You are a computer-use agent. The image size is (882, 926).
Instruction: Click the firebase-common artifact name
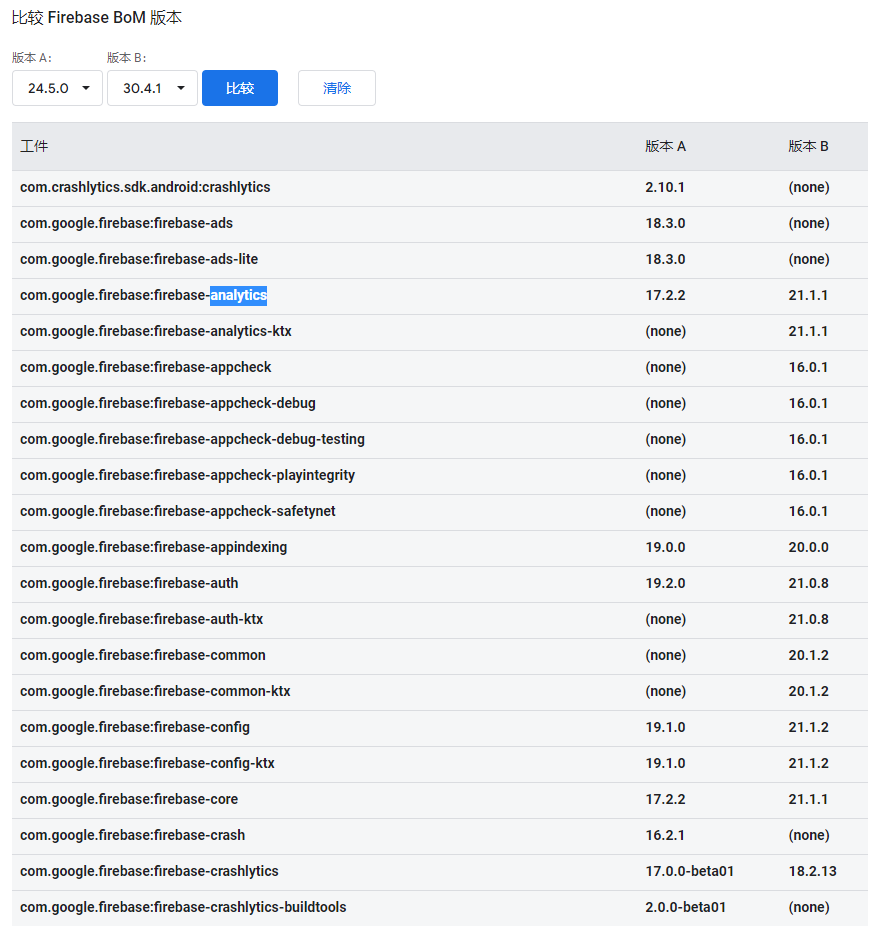(143, 656)
